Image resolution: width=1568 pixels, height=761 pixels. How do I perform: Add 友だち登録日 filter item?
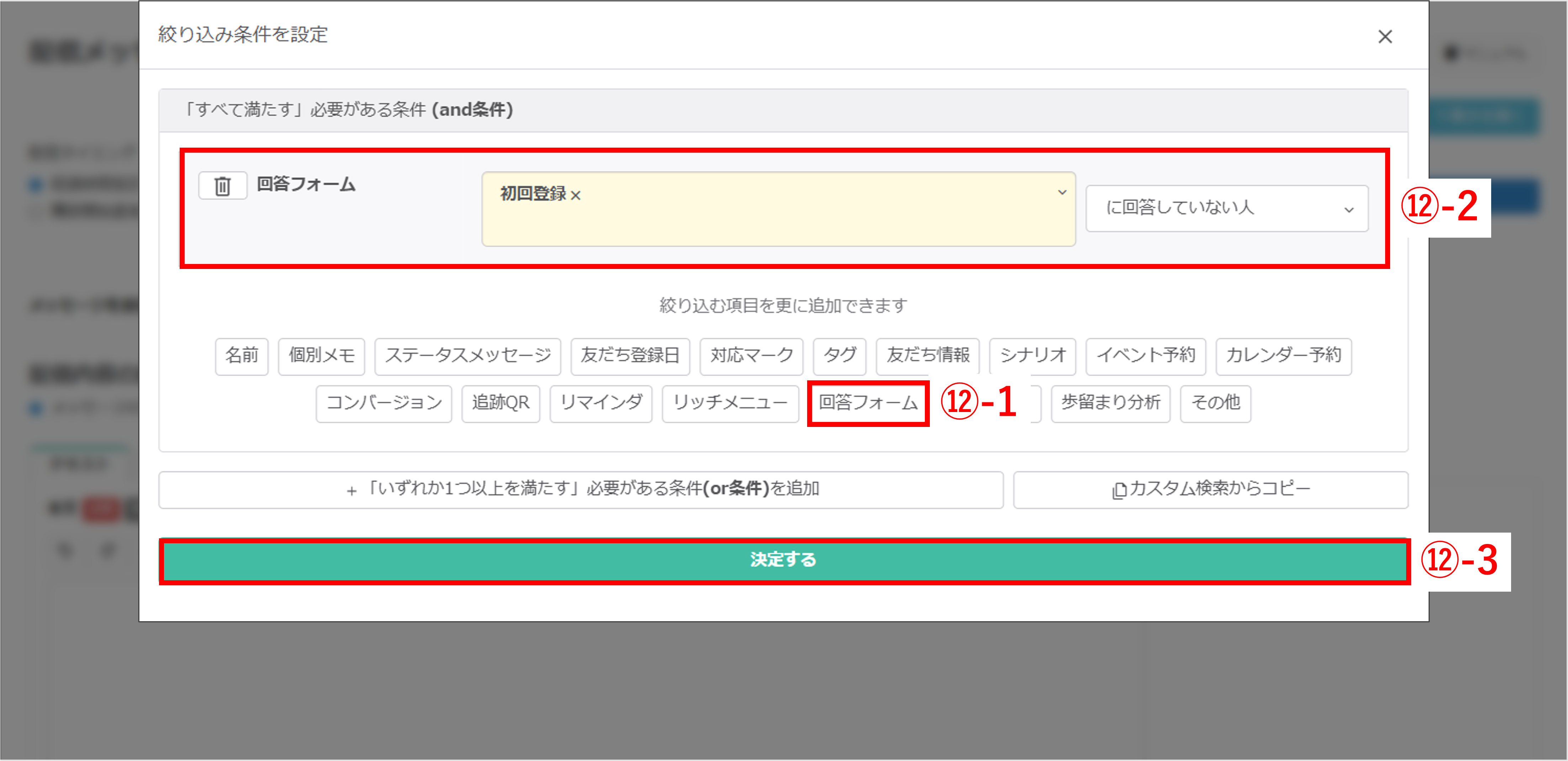click(630, 355)
